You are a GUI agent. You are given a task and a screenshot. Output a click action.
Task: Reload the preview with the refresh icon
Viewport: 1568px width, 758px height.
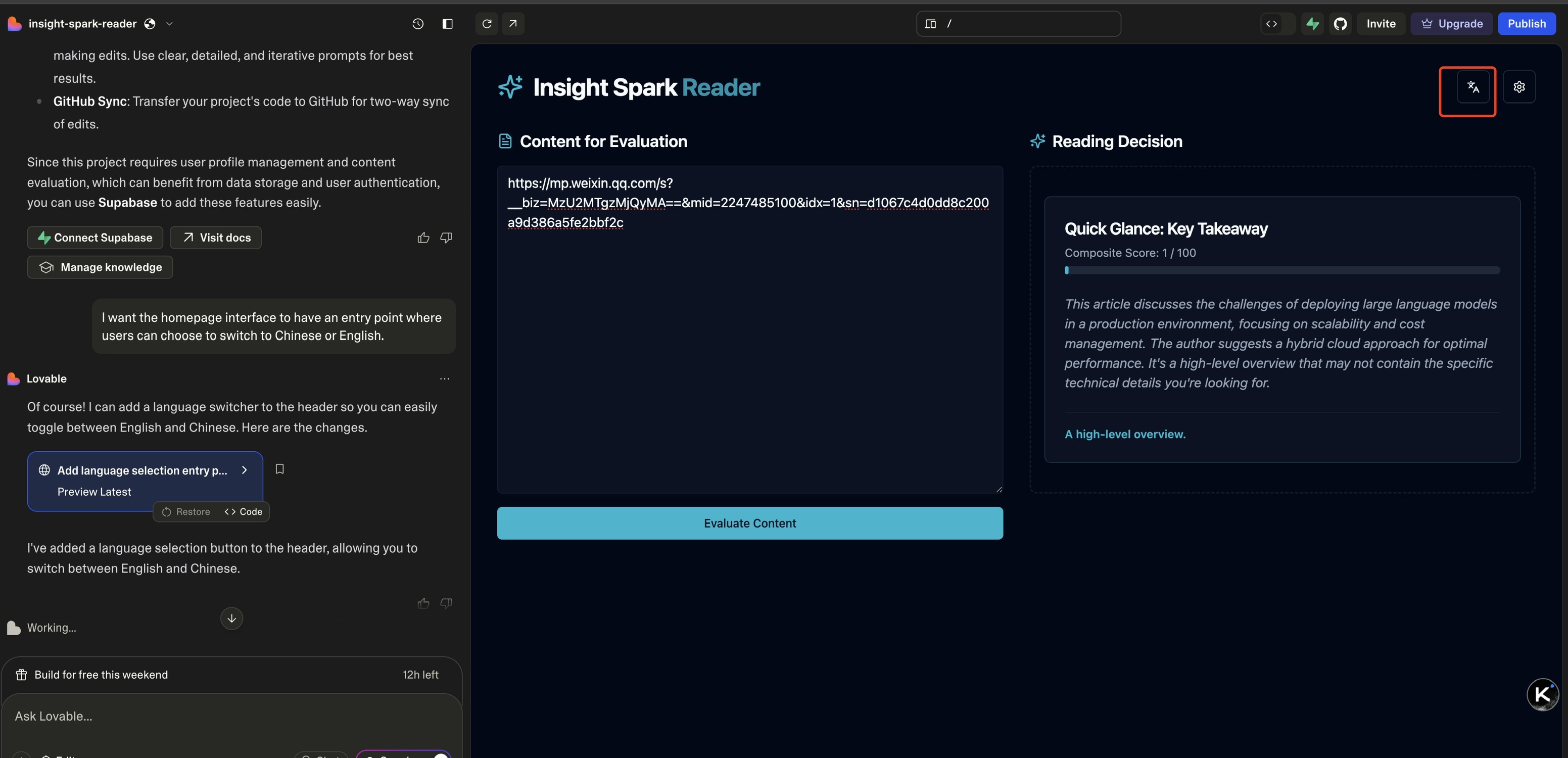pos(486,24)
